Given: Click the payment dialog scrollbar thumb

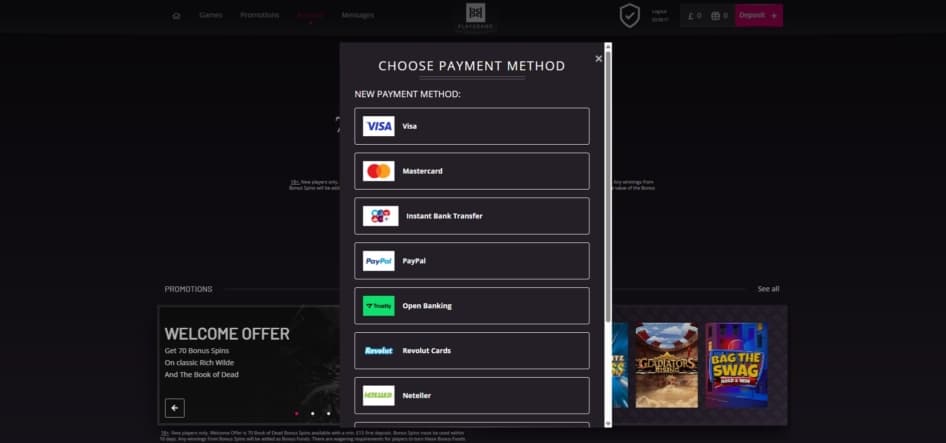Looking at the screenshot, I should (x=608, y=187).
